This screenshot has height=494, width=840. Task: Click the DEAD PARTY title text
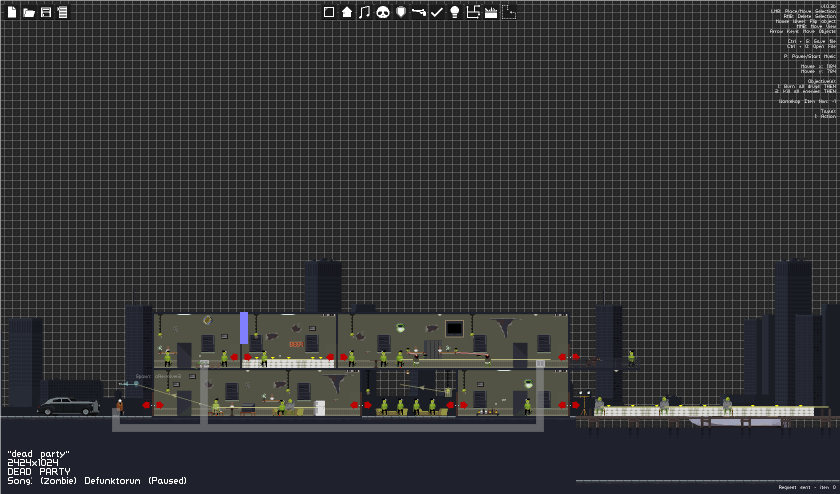click(x=39, y=471)
